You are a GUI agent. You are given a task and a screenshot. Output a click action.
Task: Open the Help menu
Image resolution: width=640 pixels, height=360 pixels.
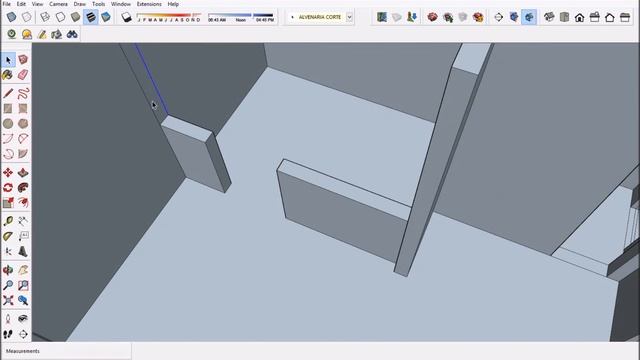coord(173,4)
